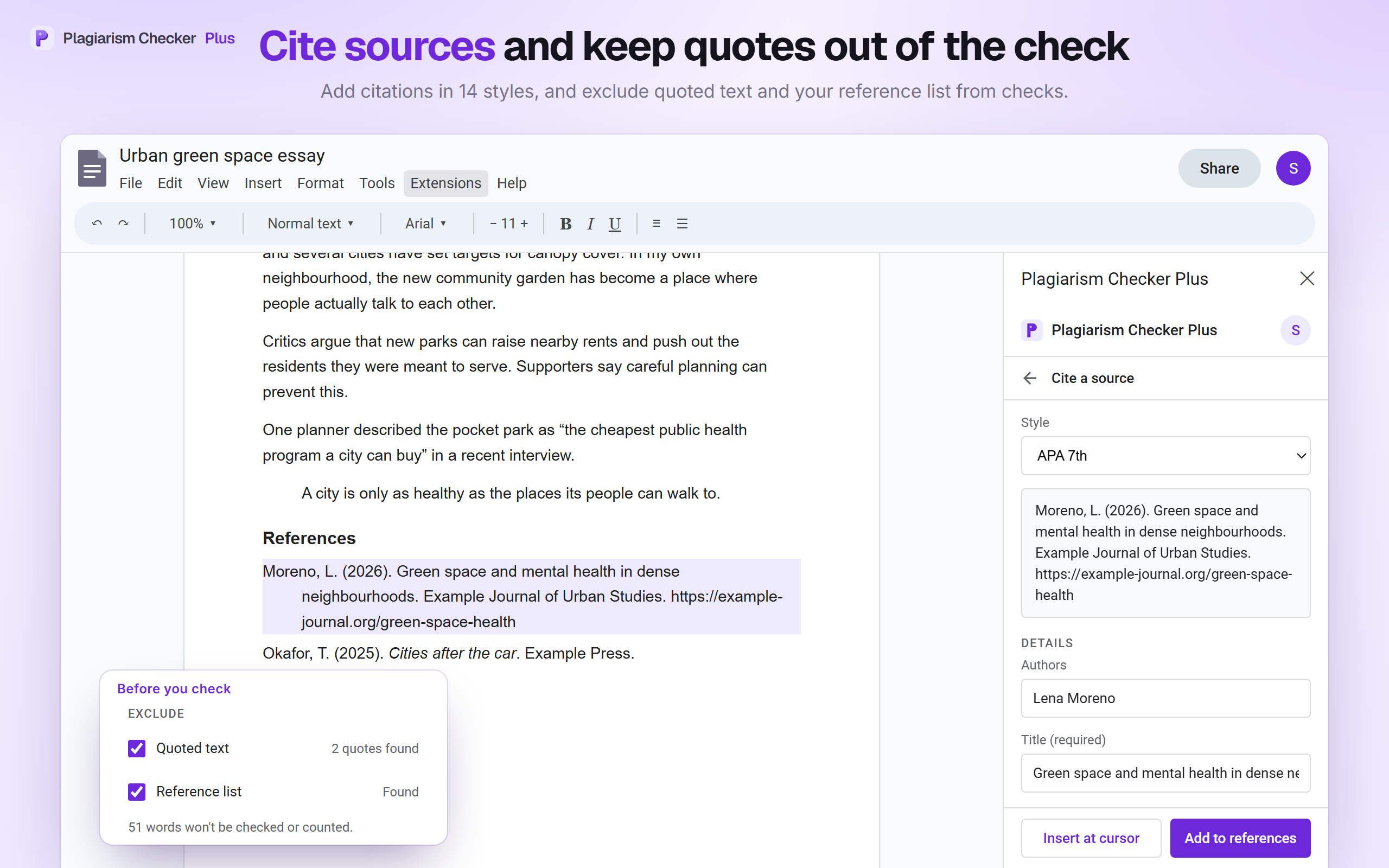1389x868 pixels.
Task: Open the Edit menu
Action: [x=170, y=183]
